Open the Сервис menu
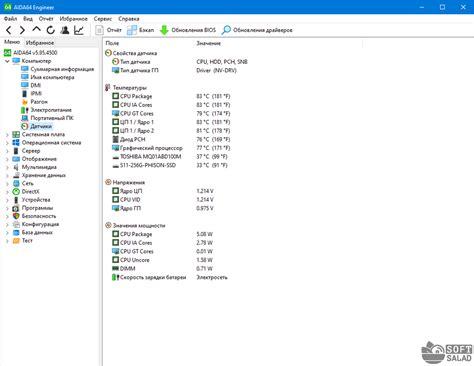Image resolution: width=474 pixels, height=366 pixels. click(103, 19)
